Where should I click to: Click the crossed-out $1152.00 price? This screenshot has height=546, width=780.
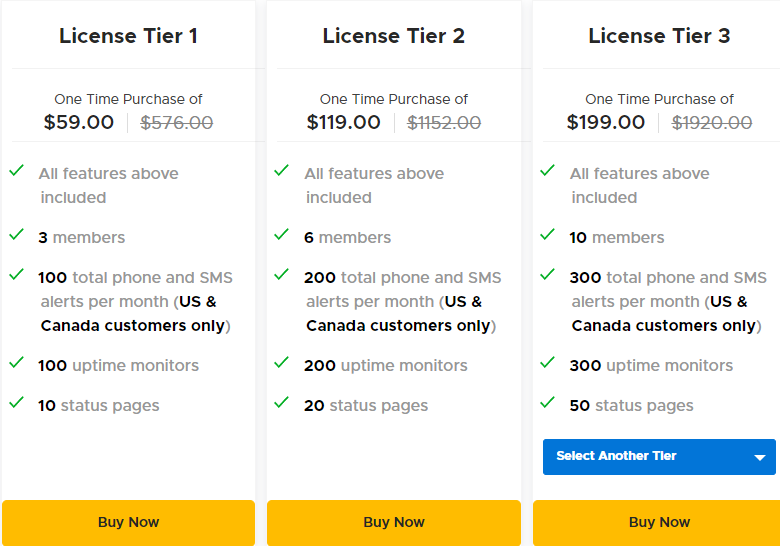click(444, 123)
